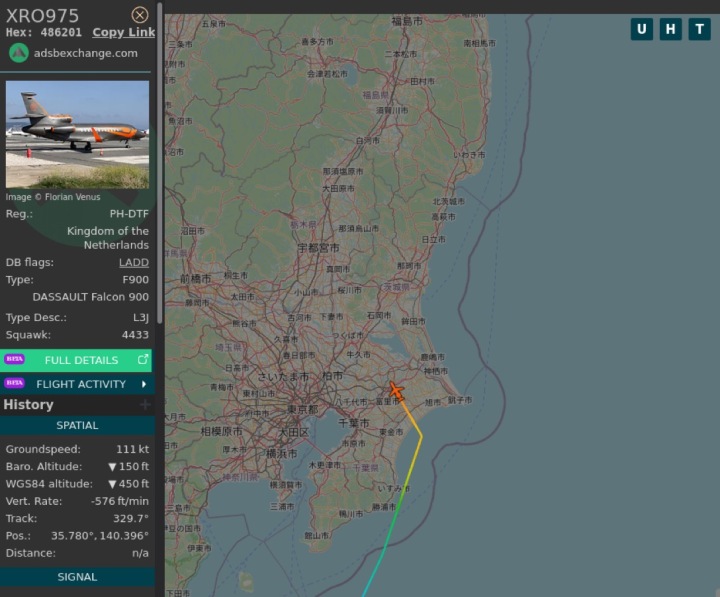Image resolution: width=720 pixels, height=597 pixels.
Task: Expand History with the plus icon
Action: (145, 405)
